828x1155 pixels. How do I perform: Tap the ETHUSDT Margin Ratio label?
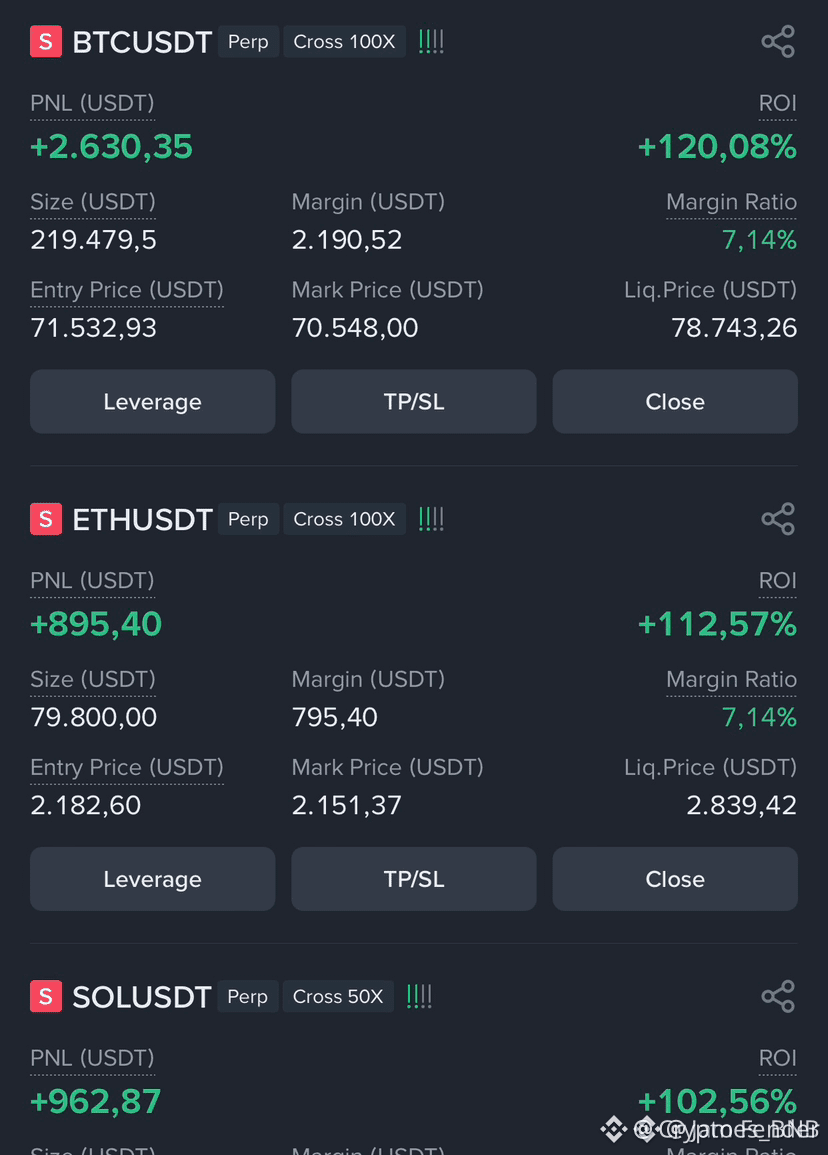tap(731, 680)
